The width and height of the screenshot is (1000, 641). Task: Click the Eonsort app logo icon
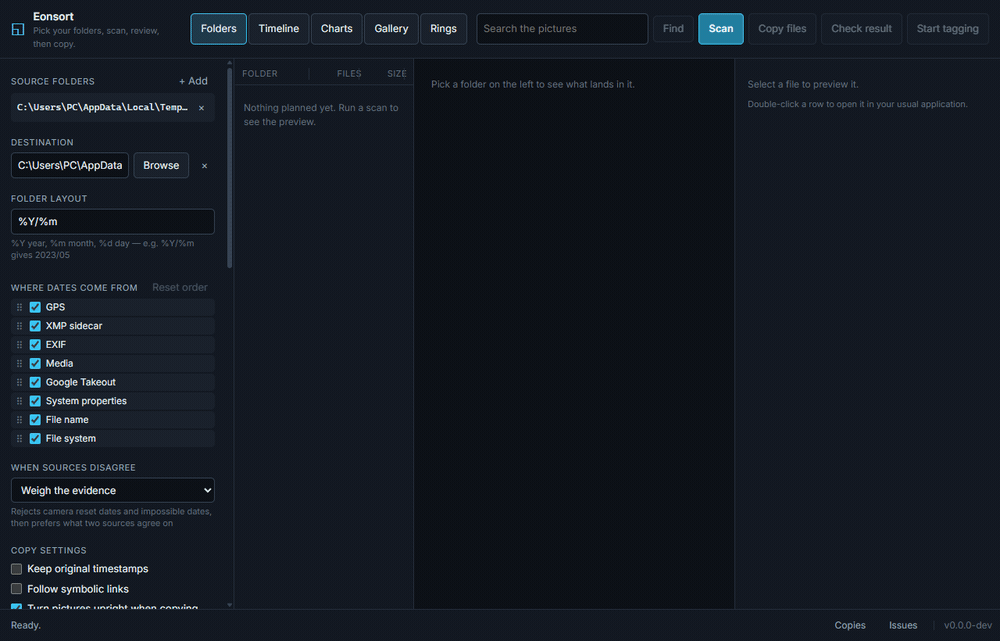[18, 29]
